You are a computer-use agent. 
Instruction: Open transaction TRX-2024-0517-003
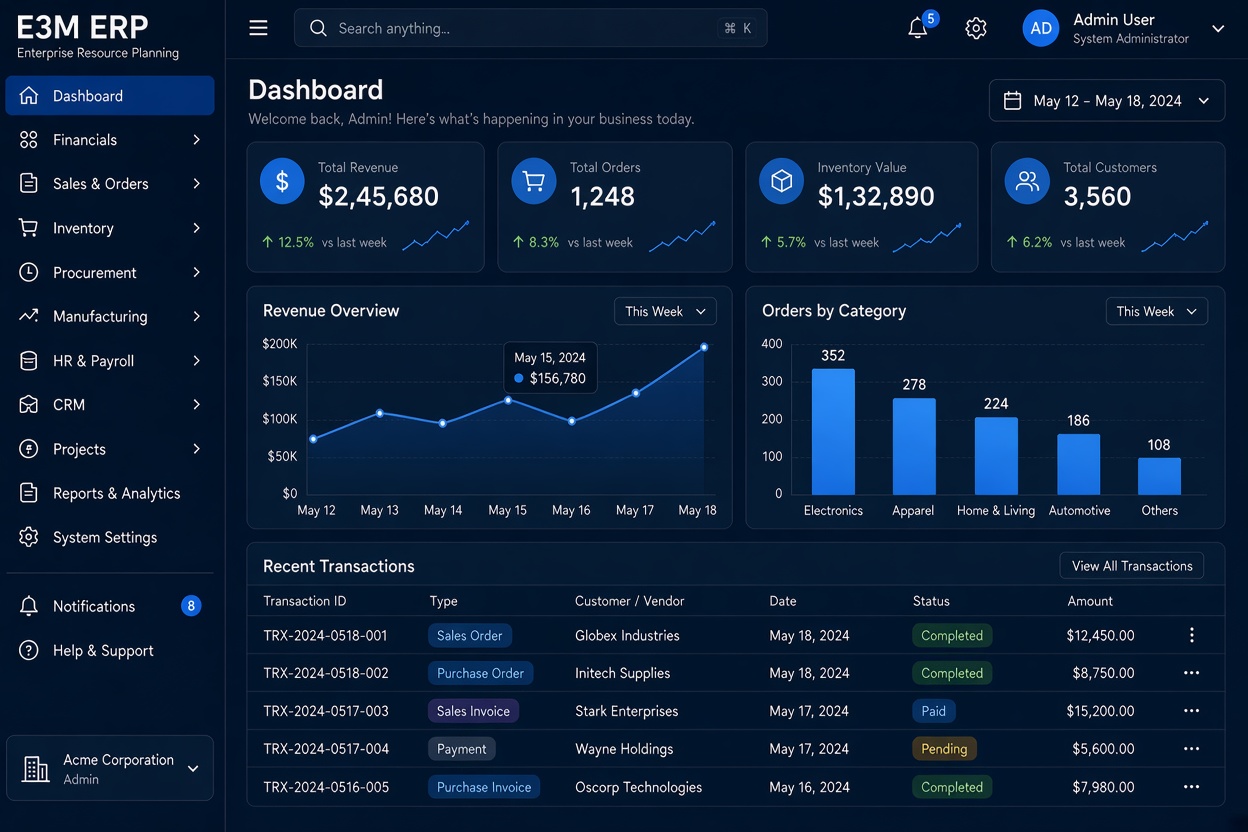[326, 711]
